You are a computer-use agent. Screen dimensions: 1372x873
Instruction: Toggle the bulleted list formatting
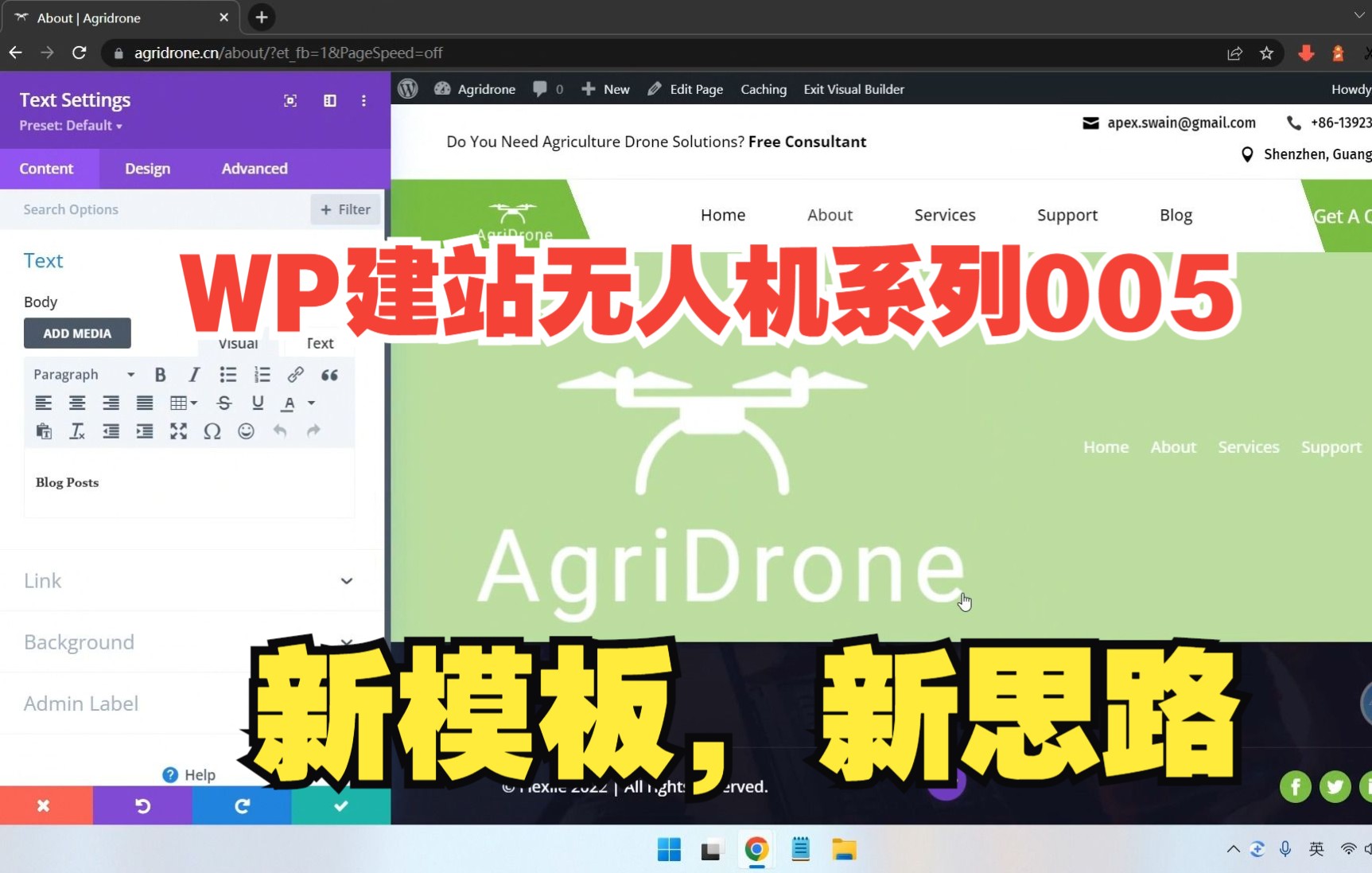[228, 374]
